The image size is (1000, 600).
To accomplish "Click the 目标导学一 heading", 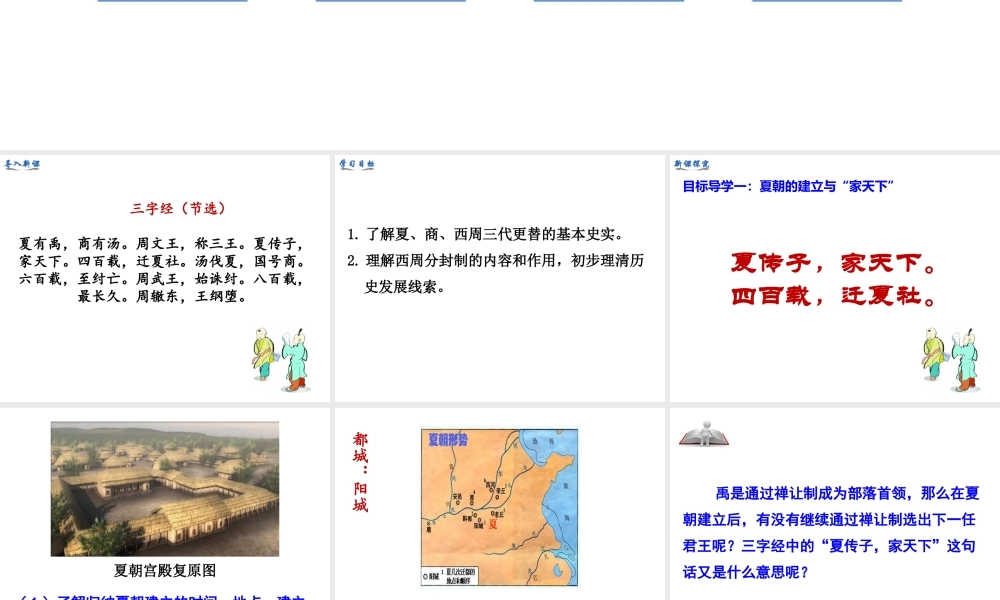I will tap(787, 186).
